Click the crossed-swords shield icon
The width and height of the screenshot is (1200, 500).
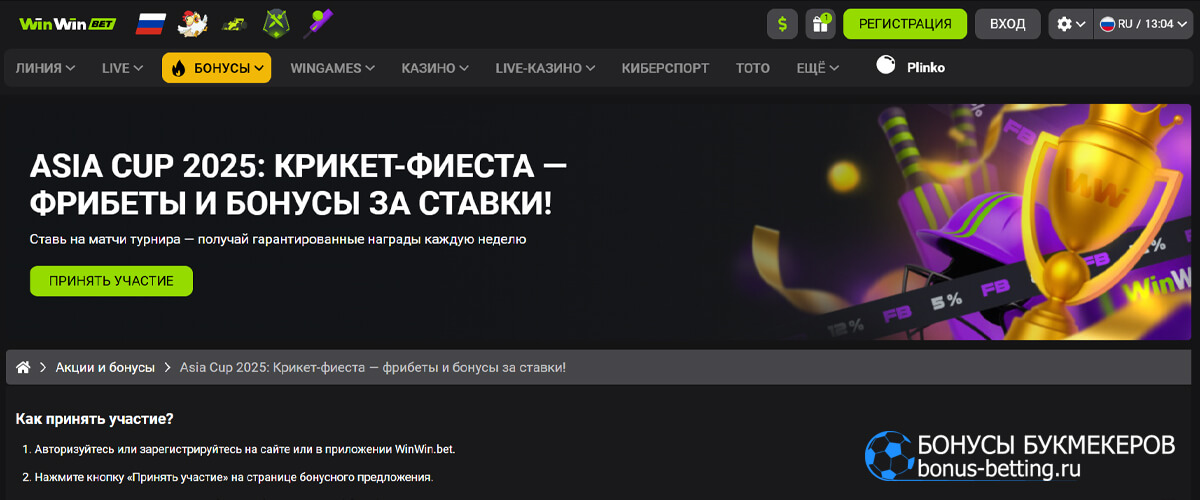click(277, 22)
